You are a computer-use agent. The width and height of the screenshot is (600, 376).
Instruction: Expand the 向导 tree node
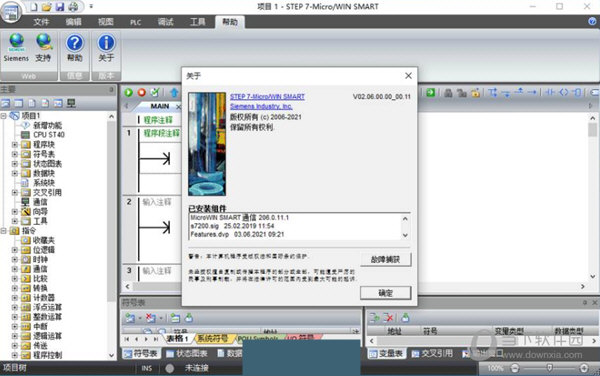[15, 212]
